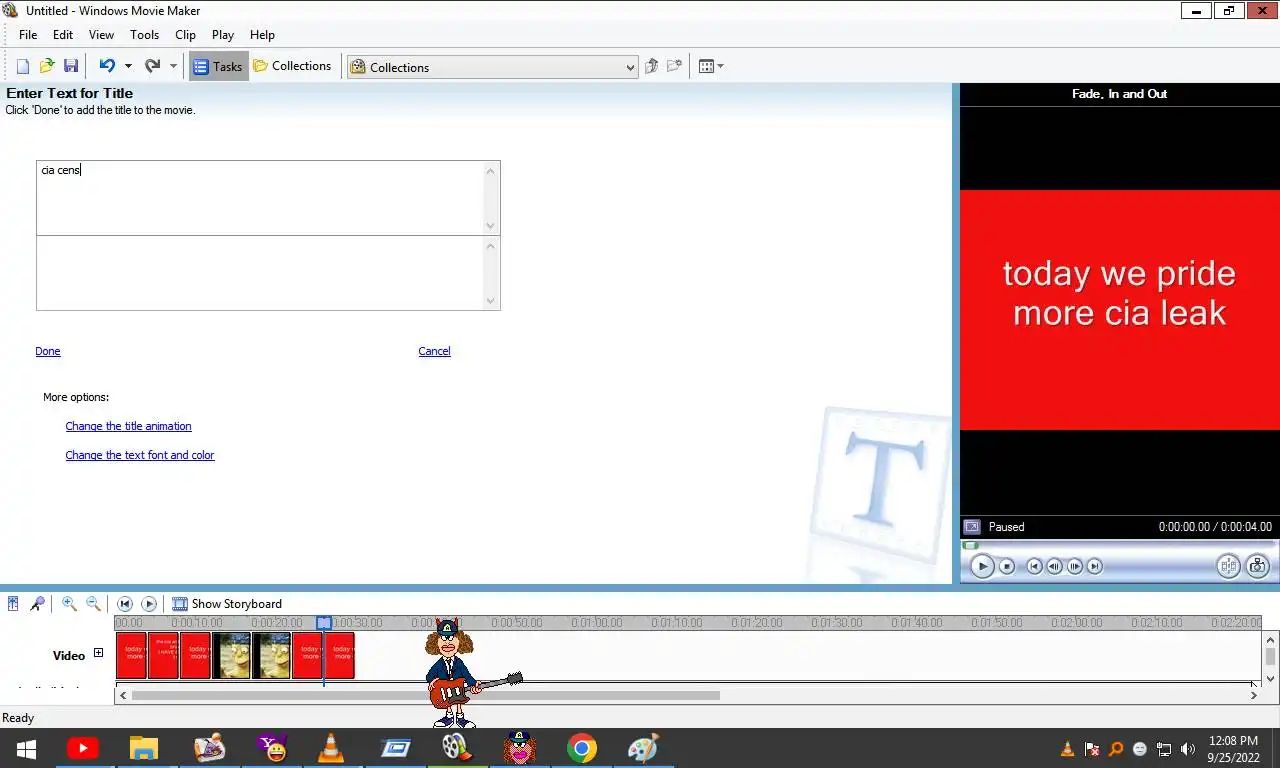Image resolution: width=1280 pixels, height=768 pixels.
Task: Open the Views dropdown button
Action: [711, 66]
